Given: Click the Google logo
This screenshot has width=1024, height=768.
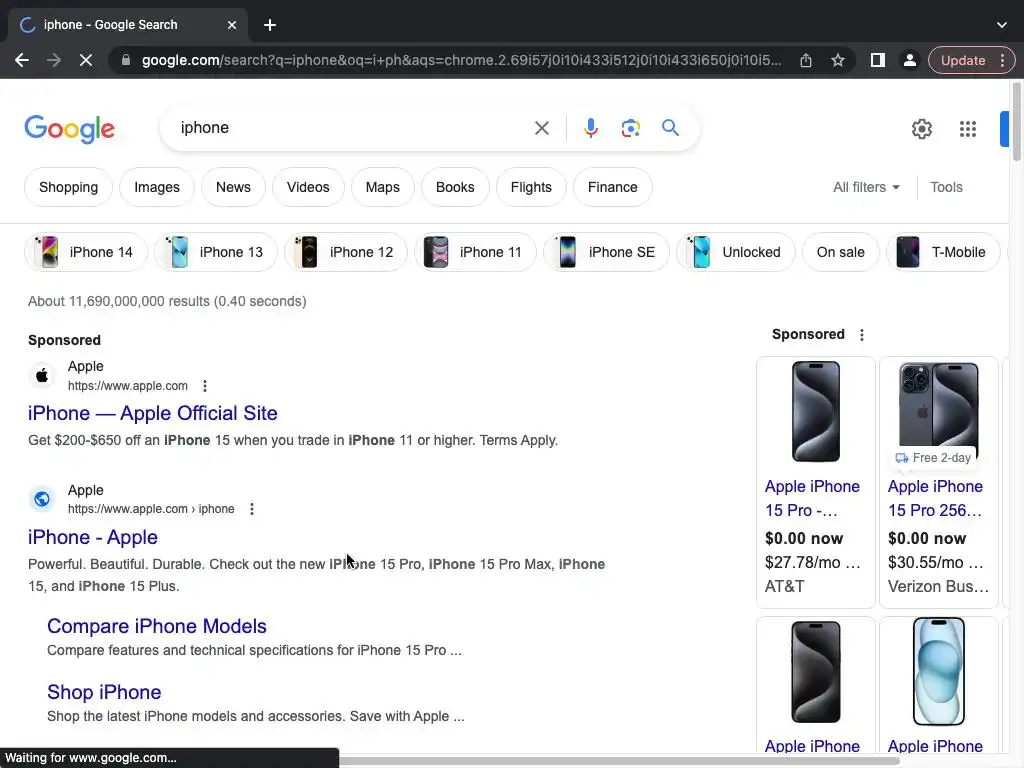Looking at the screenshot, I should tap(69, 129).
